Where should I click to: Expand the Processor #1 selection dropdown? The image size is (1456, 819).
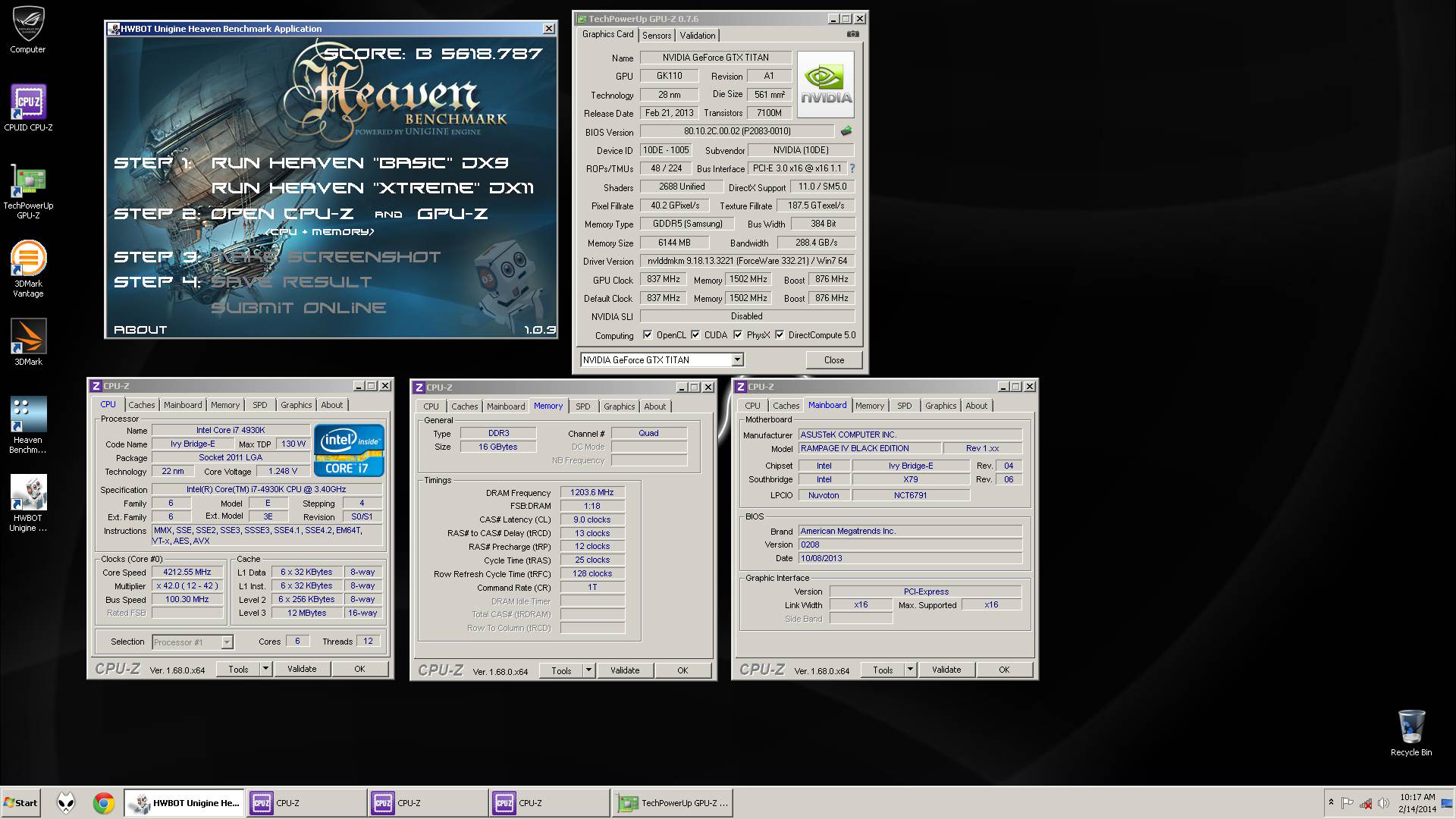(227, 642)
